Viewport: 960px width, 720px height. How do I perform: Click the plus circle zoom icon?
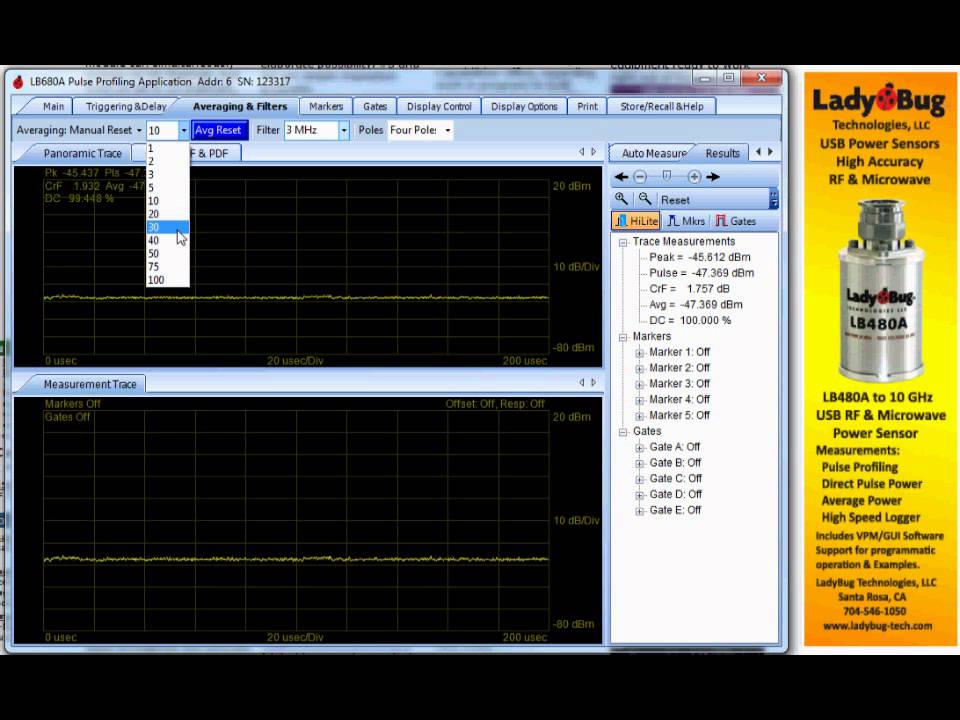pyautogui.click(x=694, y=177)
